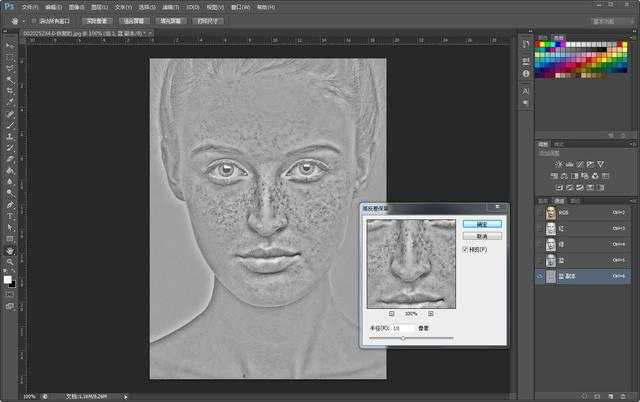Select the Type (T) tool
640x402 pixels.
(x=10, y=215)
